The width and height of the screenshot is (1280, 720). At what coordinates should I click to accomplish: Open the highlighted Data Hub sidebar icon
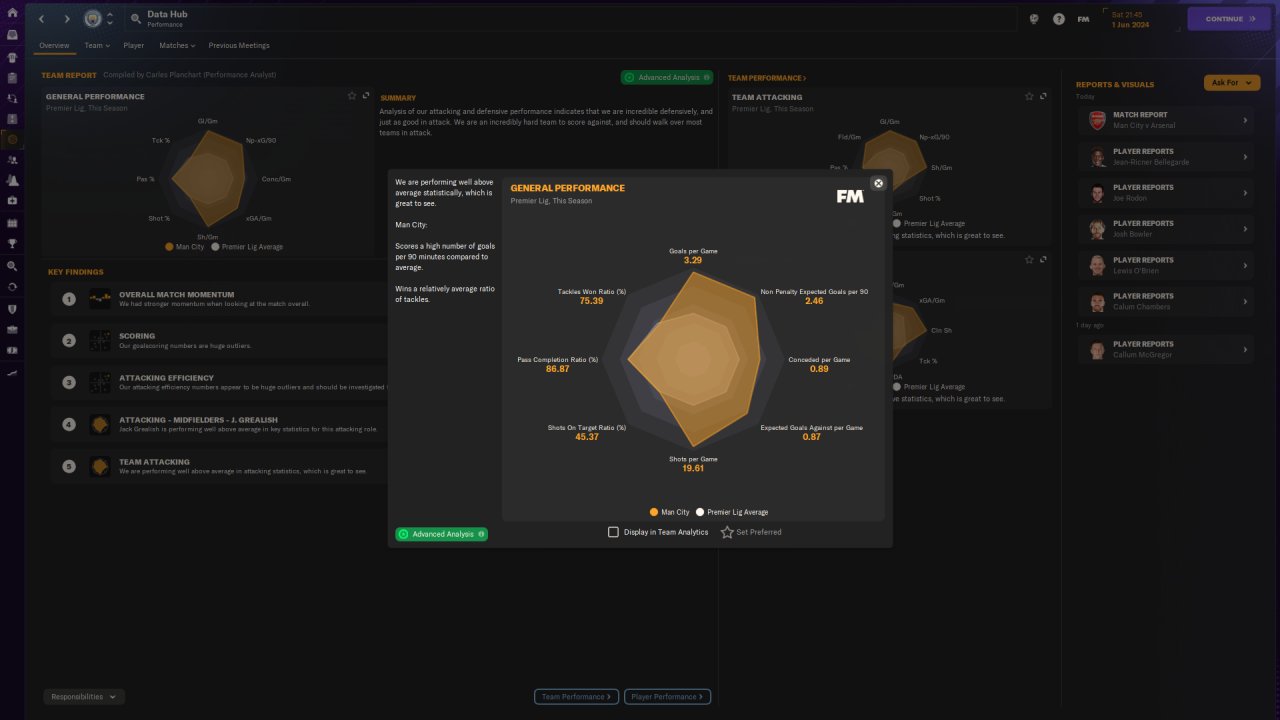coord(12,140)
